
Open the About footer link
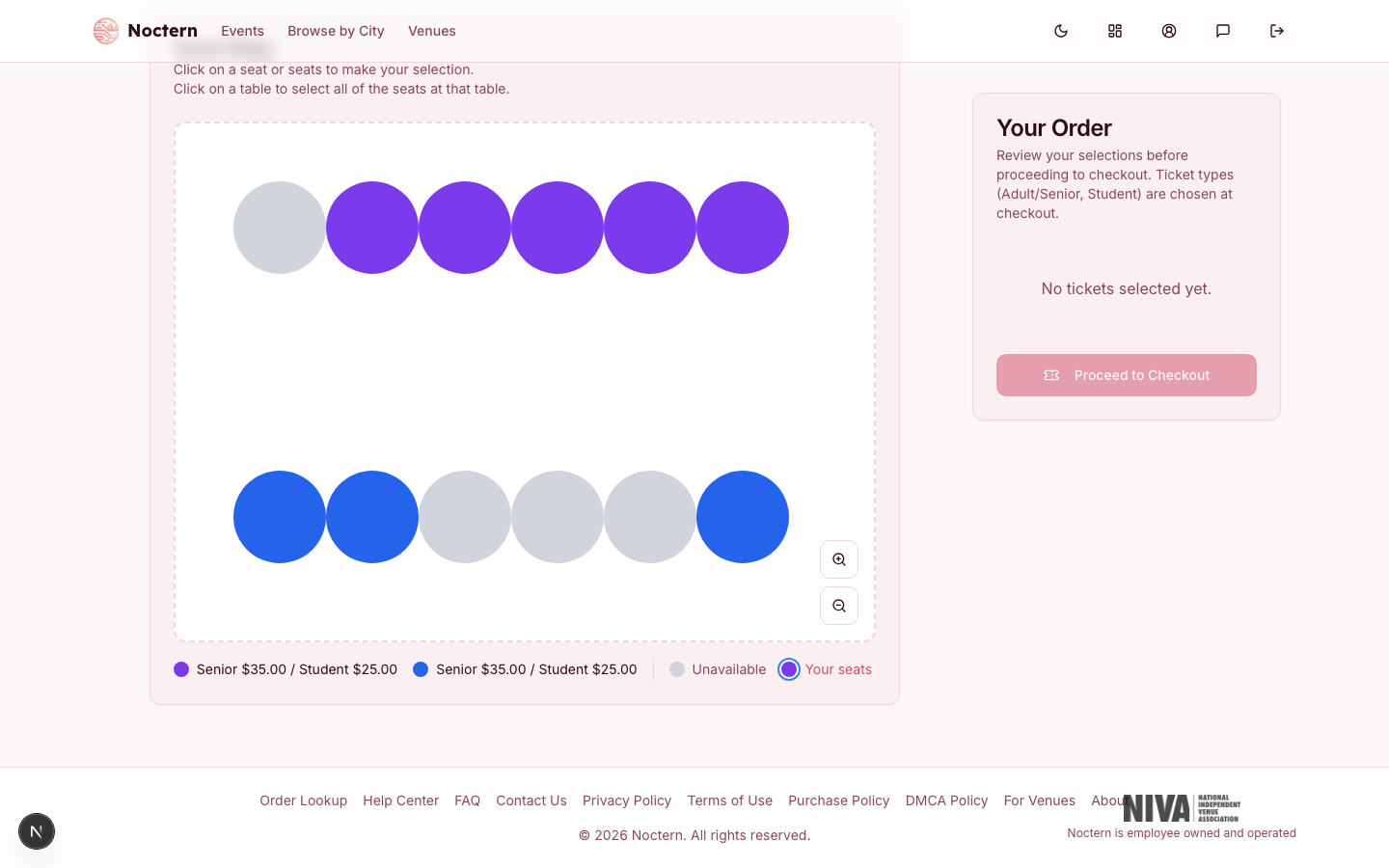[x=1109, y=800]
